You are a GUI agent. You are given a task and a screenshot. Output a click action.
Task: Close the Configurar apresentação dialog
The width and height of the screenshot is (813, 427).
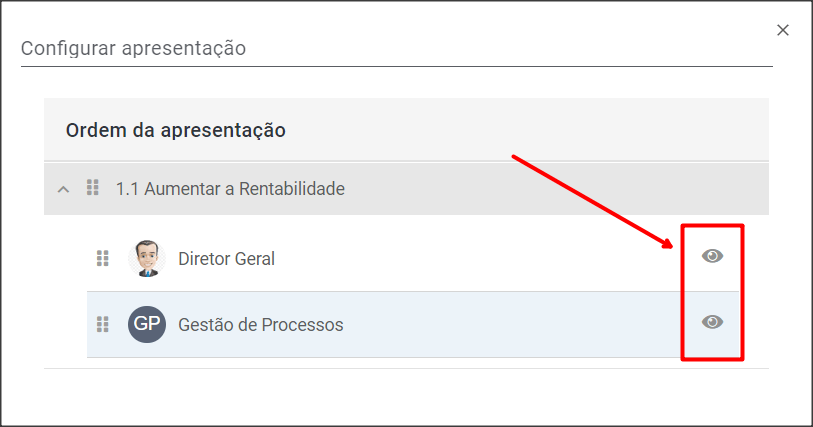pyautogui.click(x=783, y=30)
